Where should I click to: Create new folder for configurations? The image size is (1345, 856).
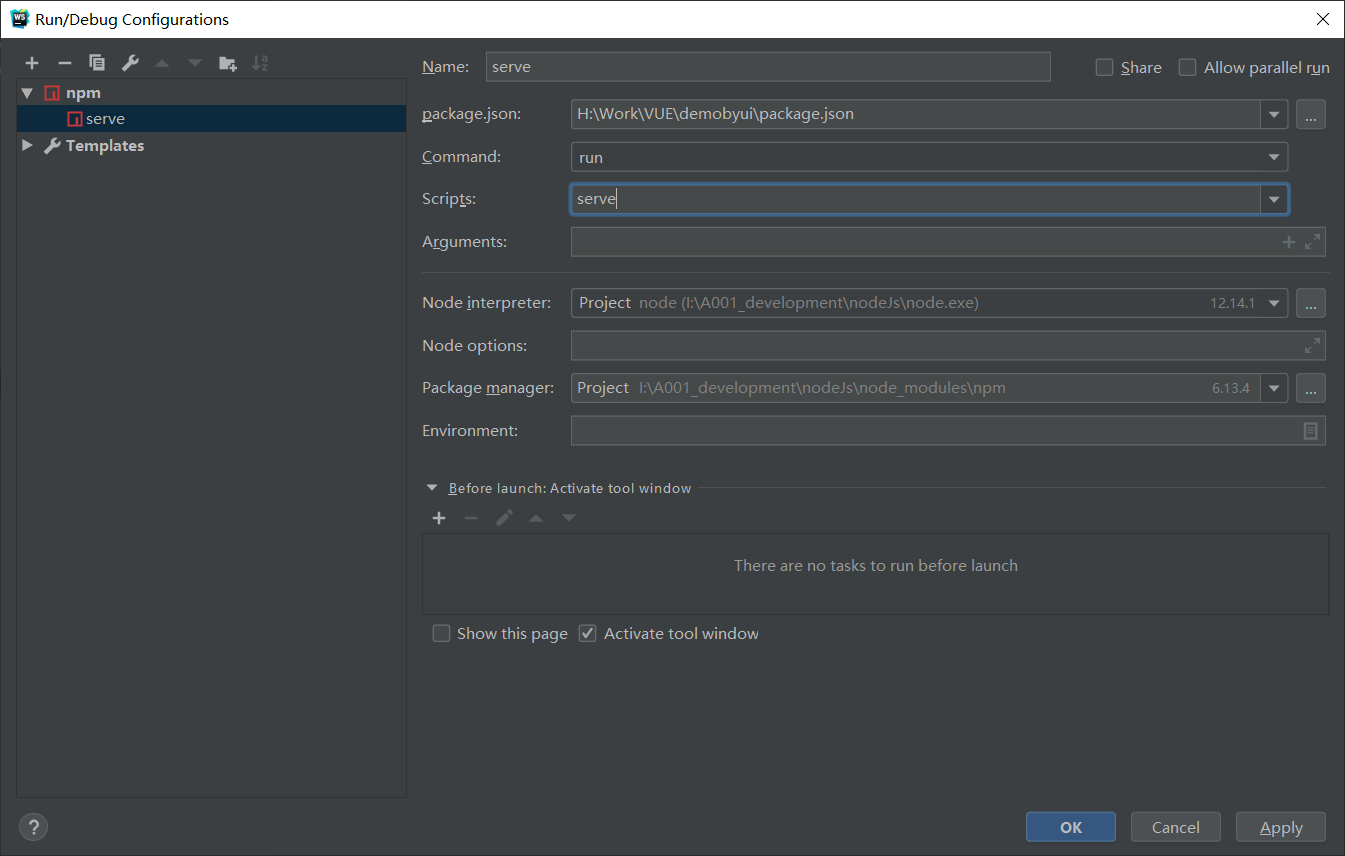(228, 63)
